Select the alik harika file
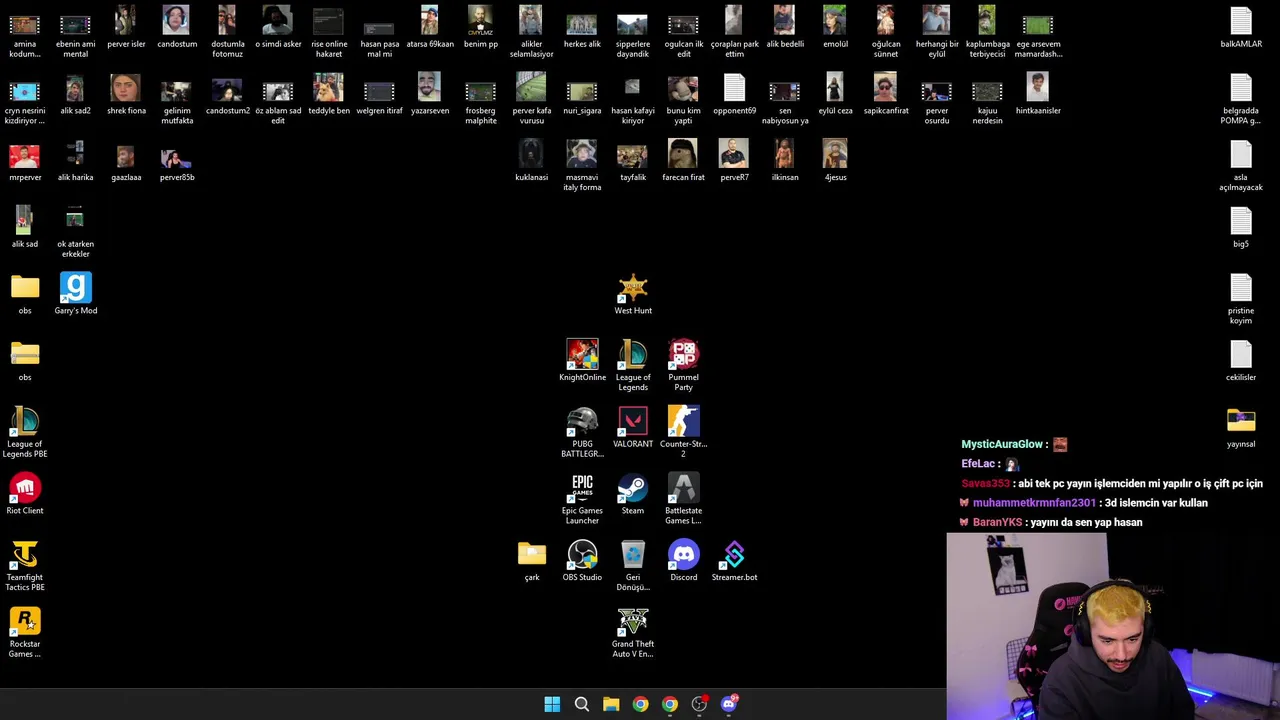 [x=76, y=161]
